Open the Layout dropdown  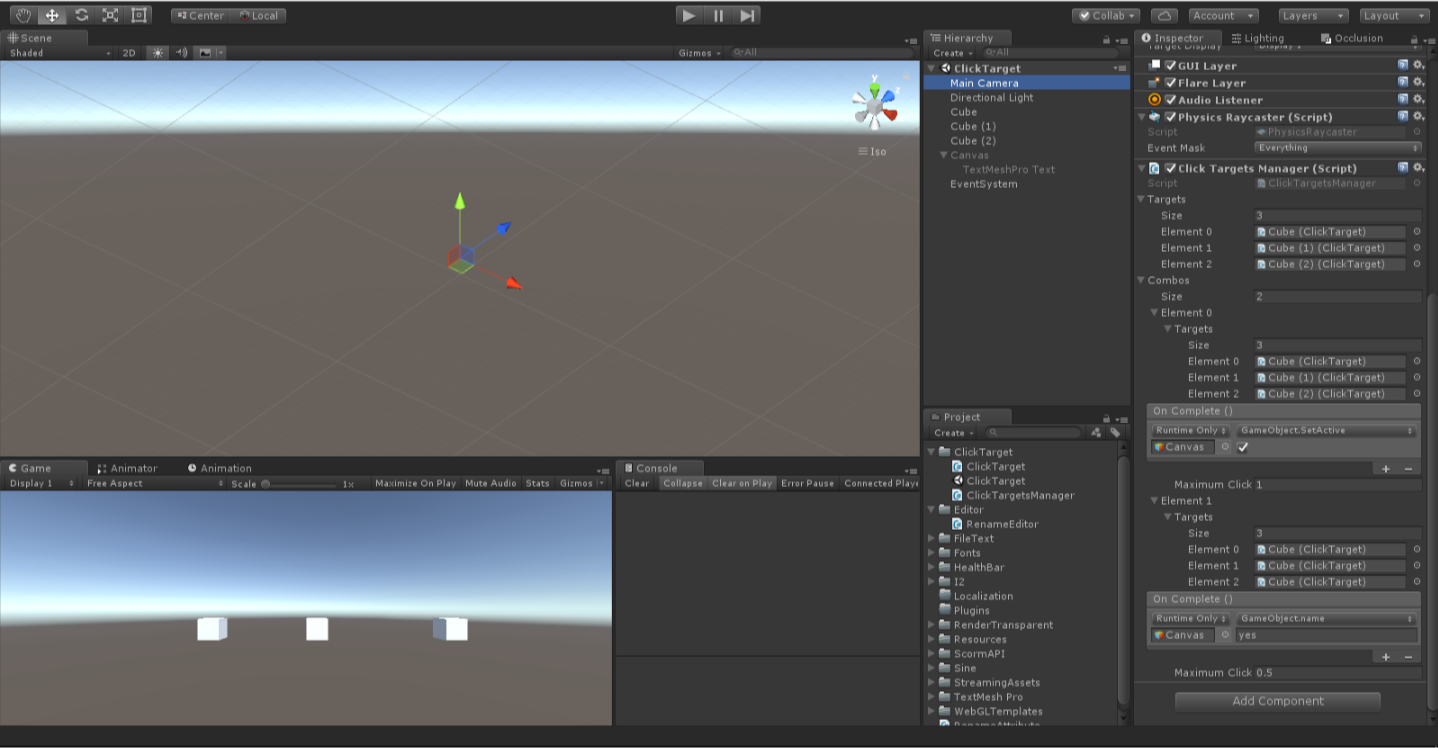1394,15
